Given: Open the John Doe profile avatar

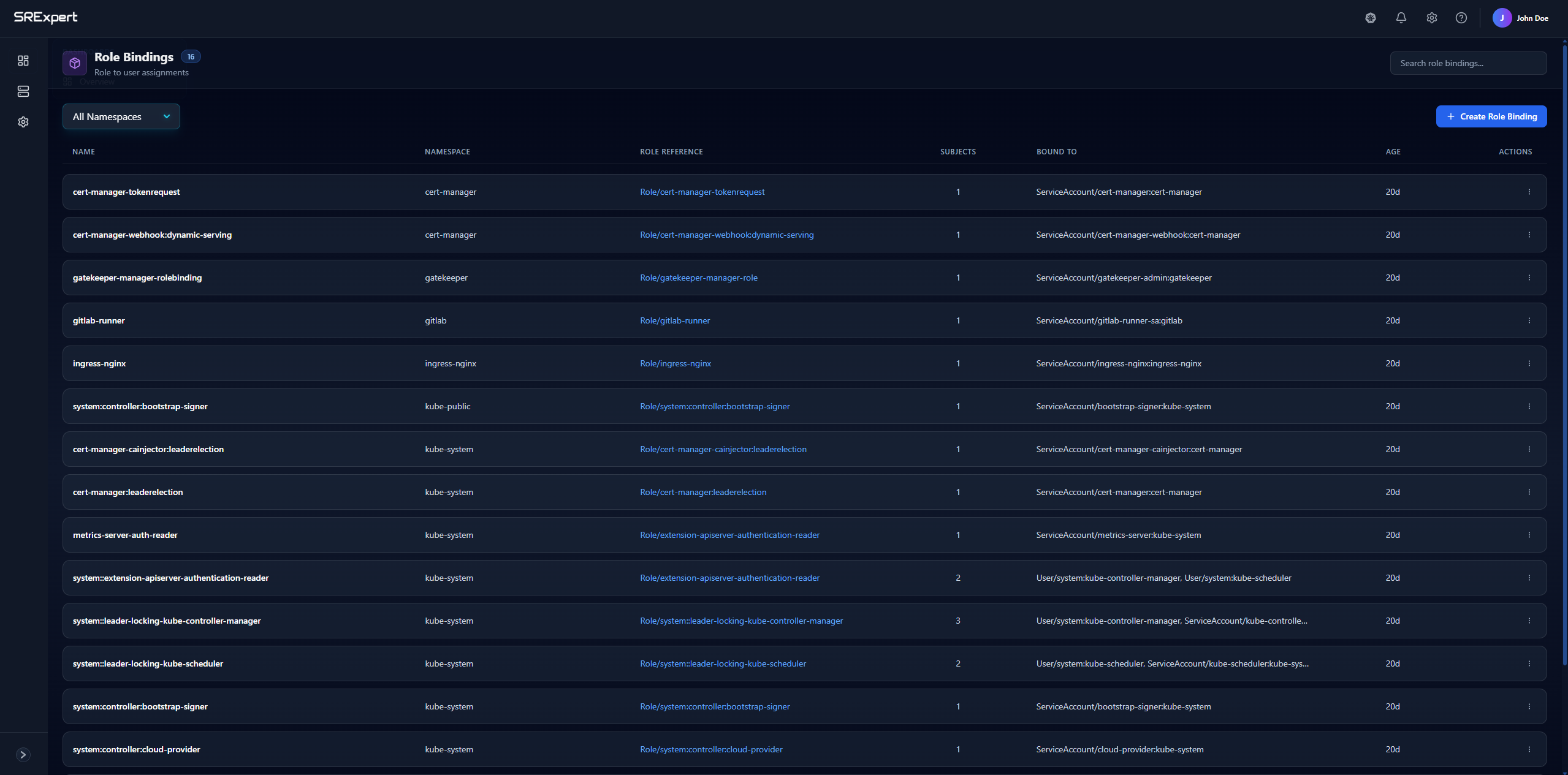Looking at the screenshot, I should (1502, 18).
